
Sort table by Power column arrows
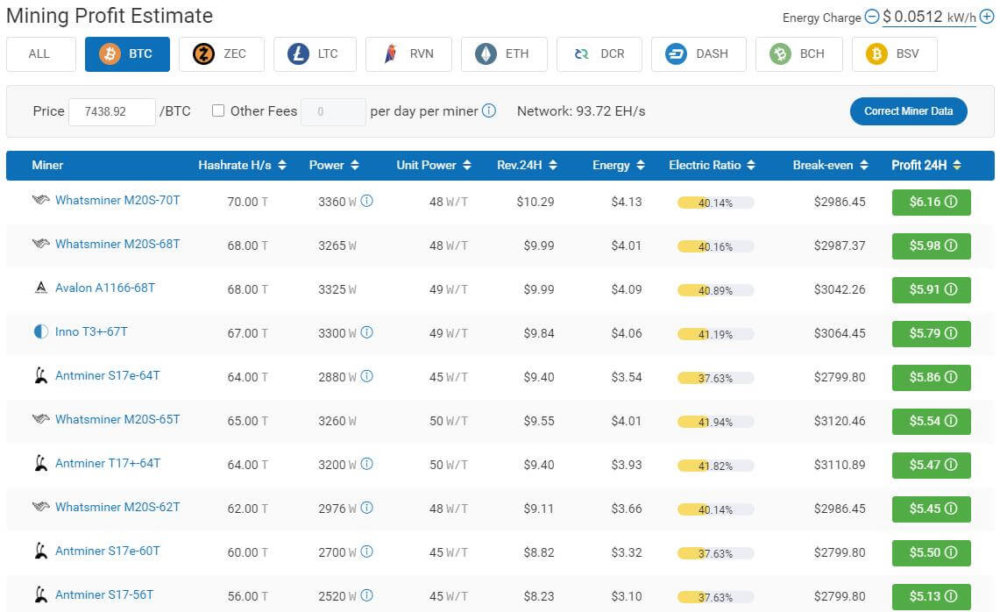pyautogui.click(x=355, y=165)
